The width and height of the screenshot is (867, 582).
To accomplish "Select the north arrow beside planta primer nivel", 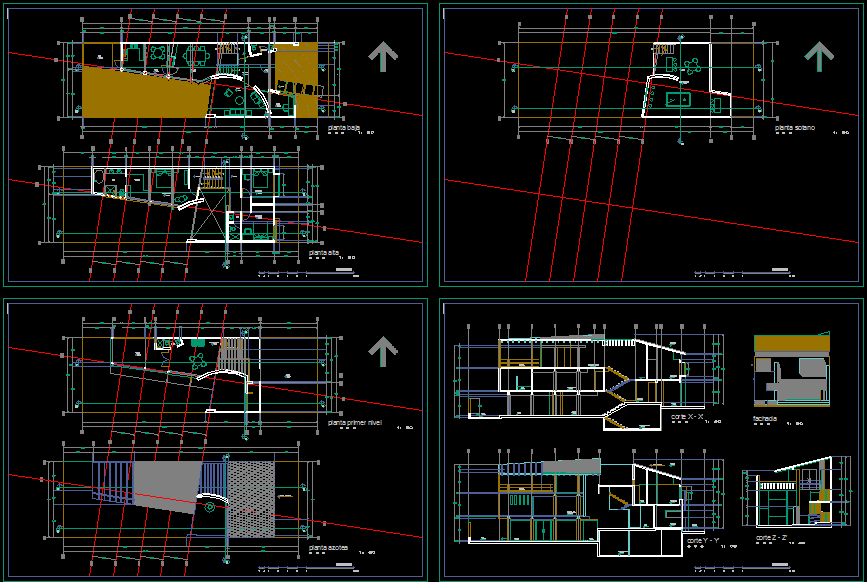I will pos(383,350).
